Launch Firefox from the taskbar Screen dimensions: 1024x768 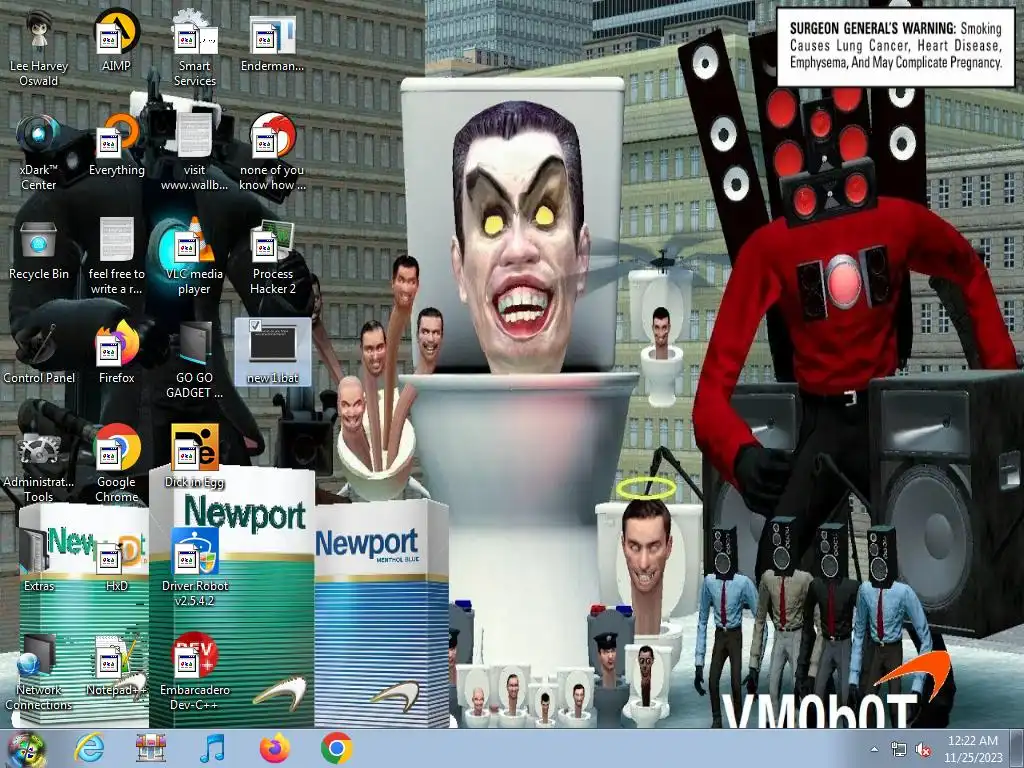pyautogui.click(x=274, y=749)
